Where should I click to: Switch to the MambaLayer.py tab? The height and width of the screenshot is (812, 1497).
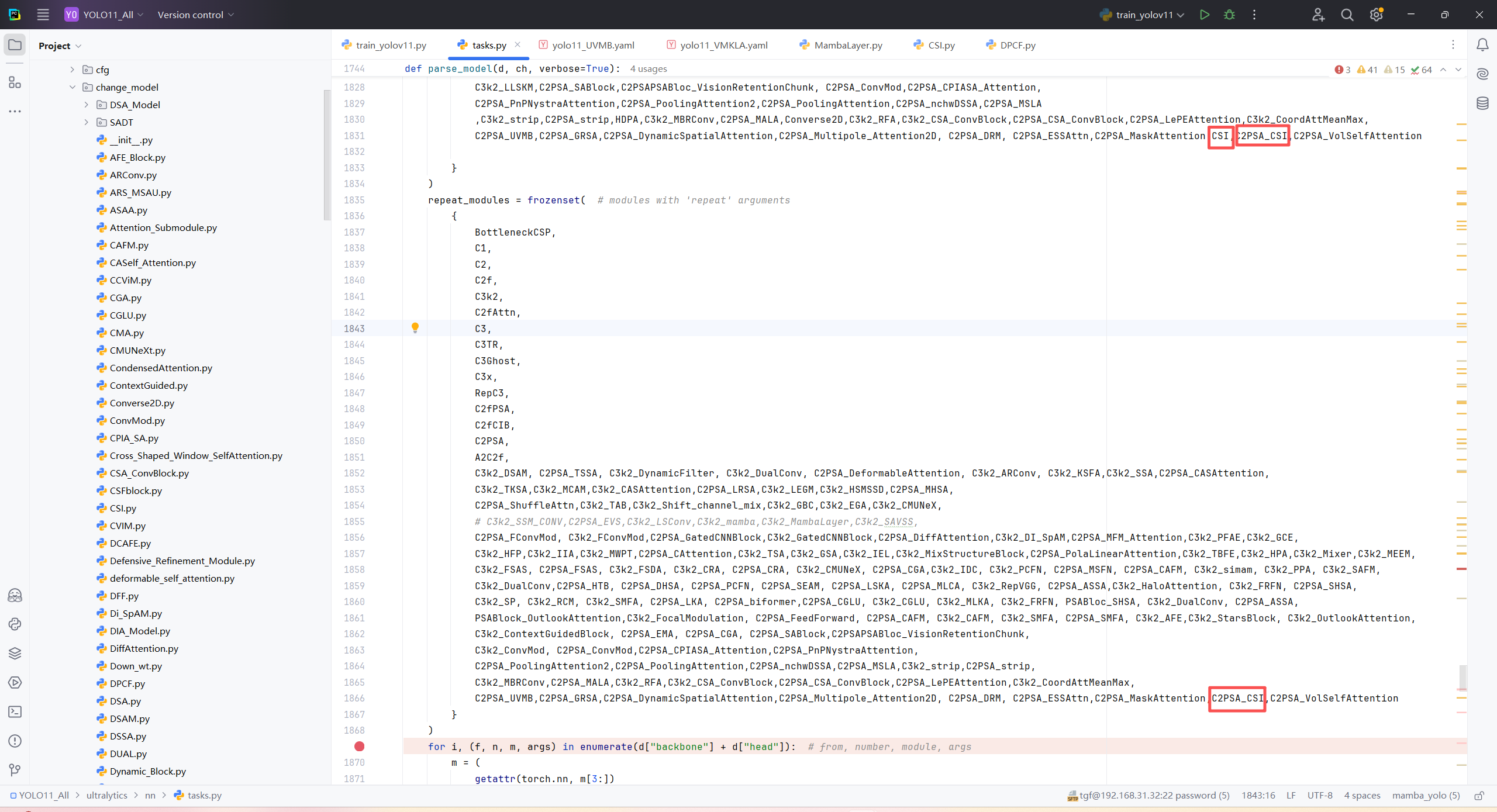tap(847, 45)
